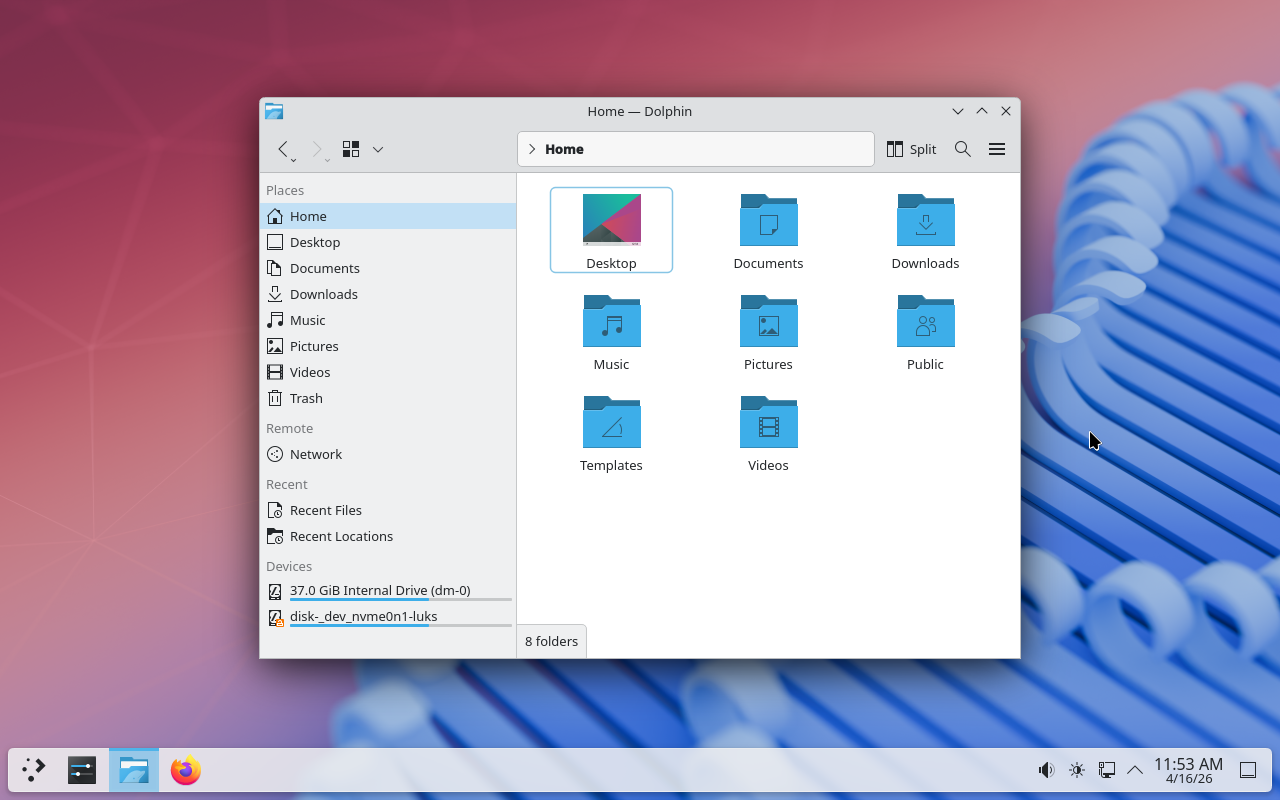Expand breadcrumb chevron before Home

click(x=532, y=149)
